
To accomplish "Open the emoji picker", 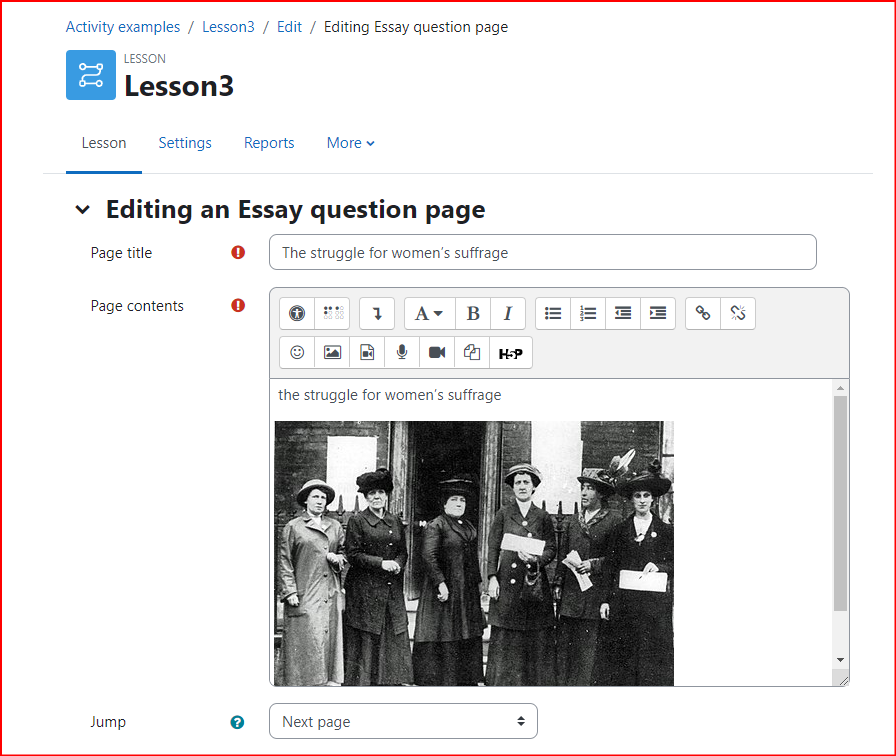I will point(297,353).
